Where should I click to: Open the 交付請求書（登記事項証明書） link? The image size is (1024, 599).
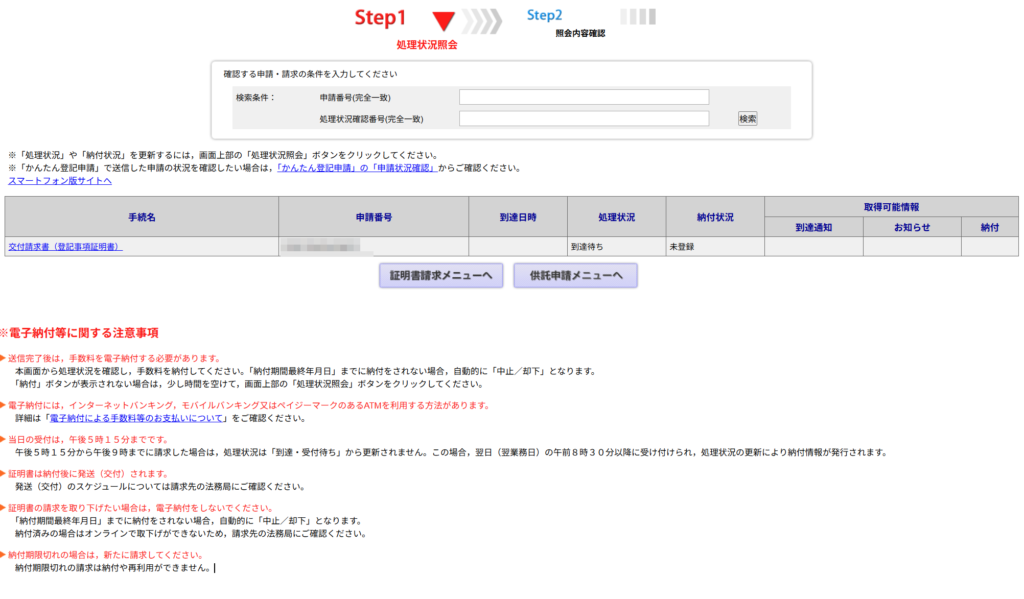point(65,246)
